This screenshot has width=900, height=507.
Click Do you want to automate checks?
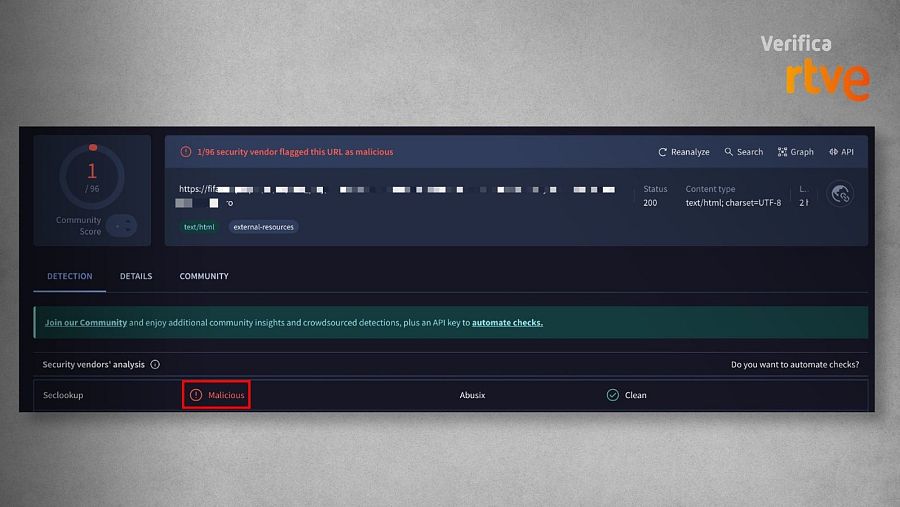tap(795, 365)
